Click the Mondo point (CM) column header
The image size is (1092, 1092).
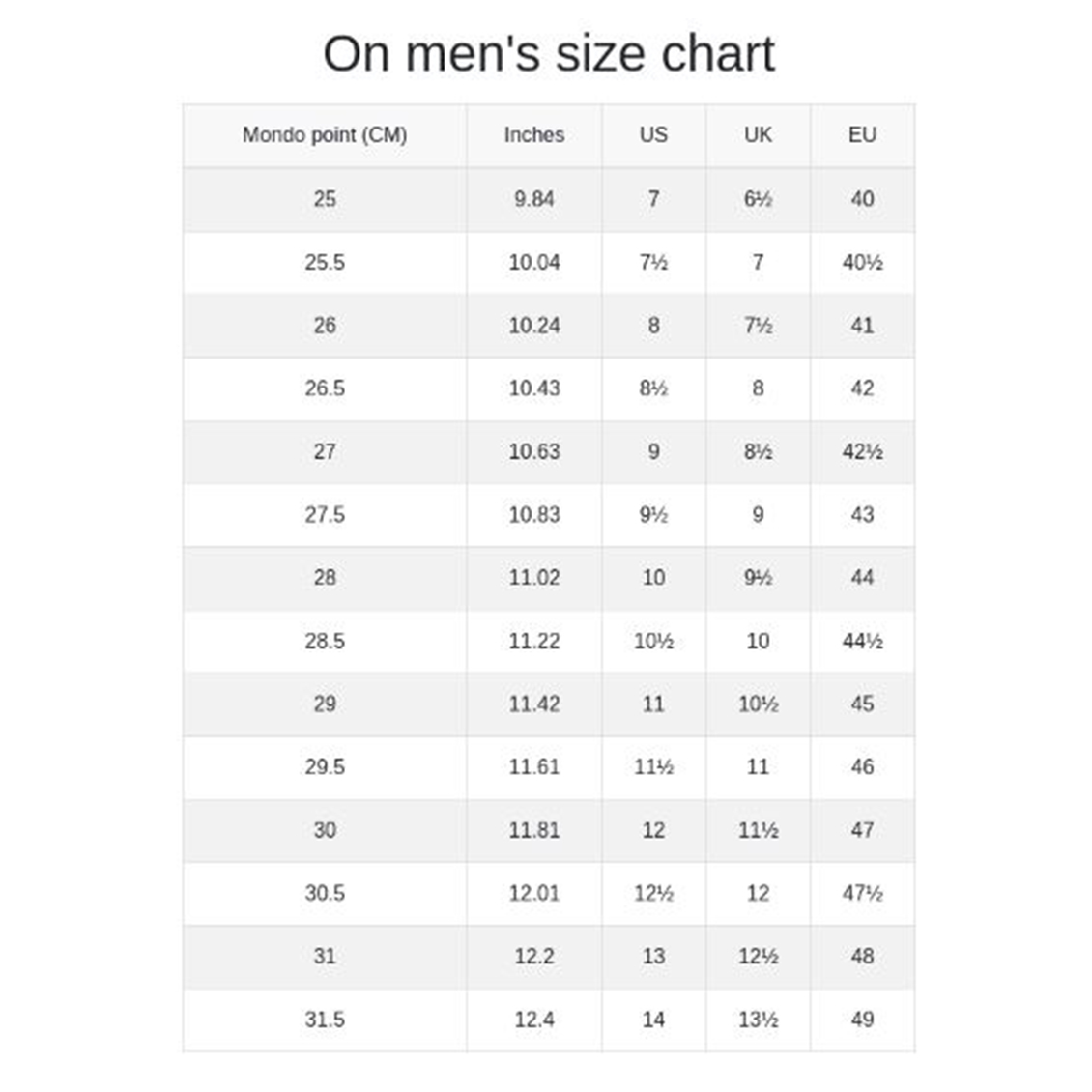325,135
